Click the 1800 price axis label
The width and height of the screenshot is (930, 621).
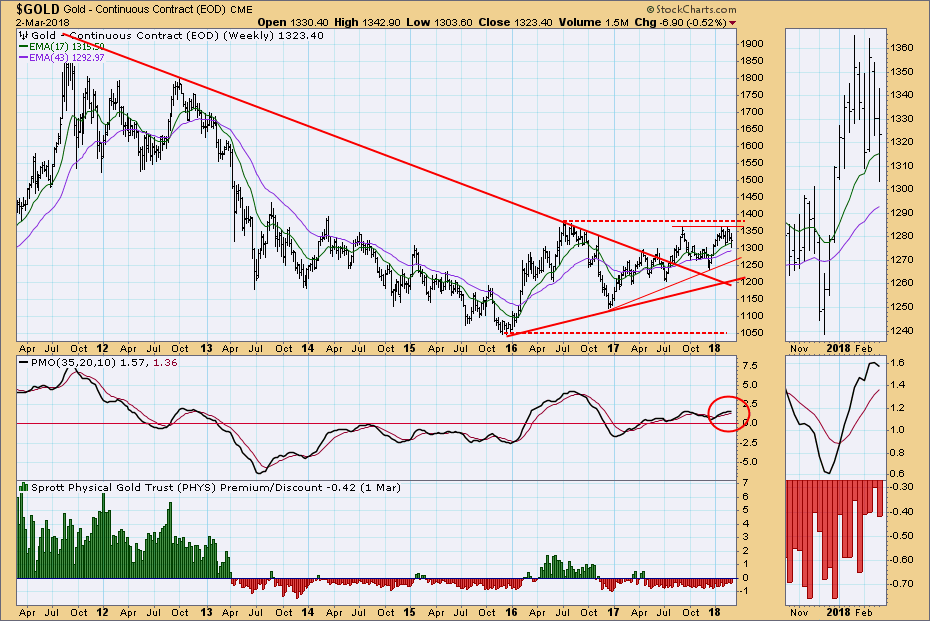pos(751,78)
